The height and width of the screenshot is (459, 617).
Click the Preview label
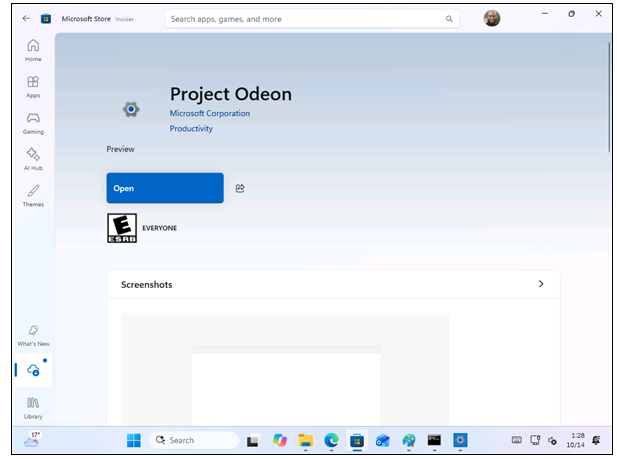click(x=120, y=149)
